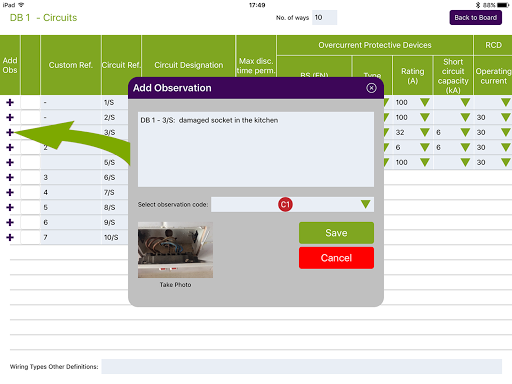Expand the observation code dropdown arrow
The height and width of the screenshot is (384, 512).
pyautogui.click(x=365, y=204)
